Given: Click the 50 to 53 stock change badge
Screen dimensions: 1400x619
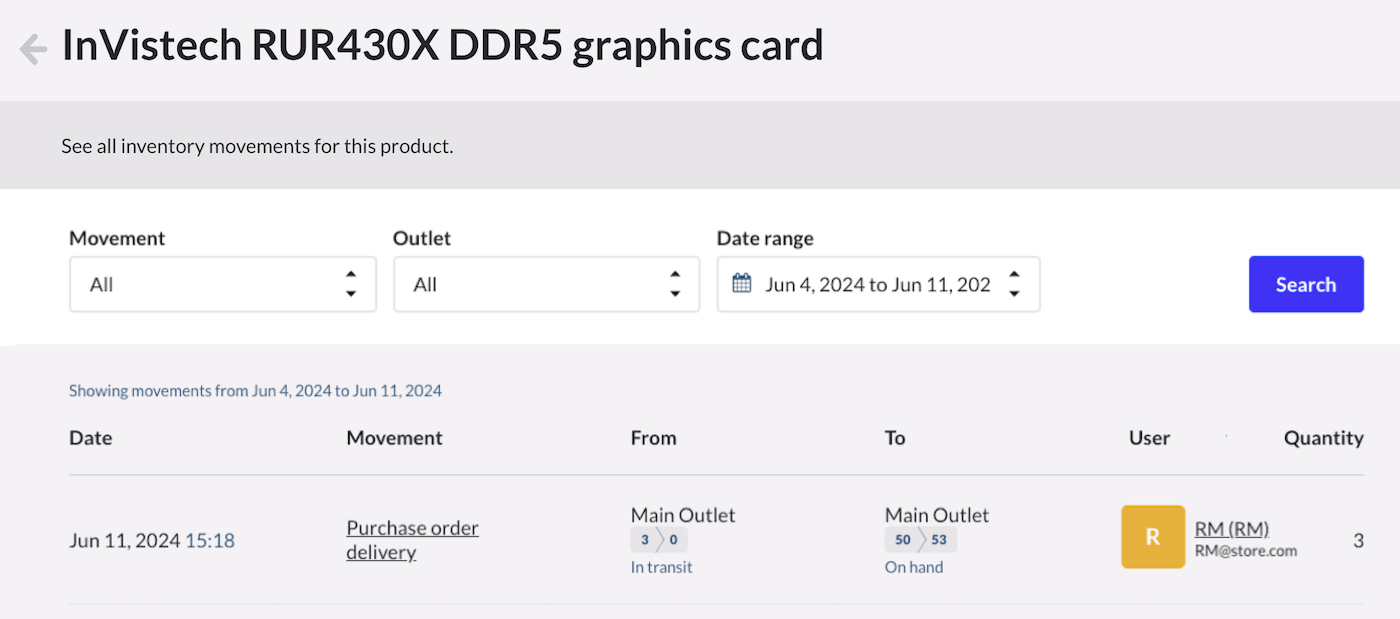Looking at the screenshot, I should tap(920, 541).
